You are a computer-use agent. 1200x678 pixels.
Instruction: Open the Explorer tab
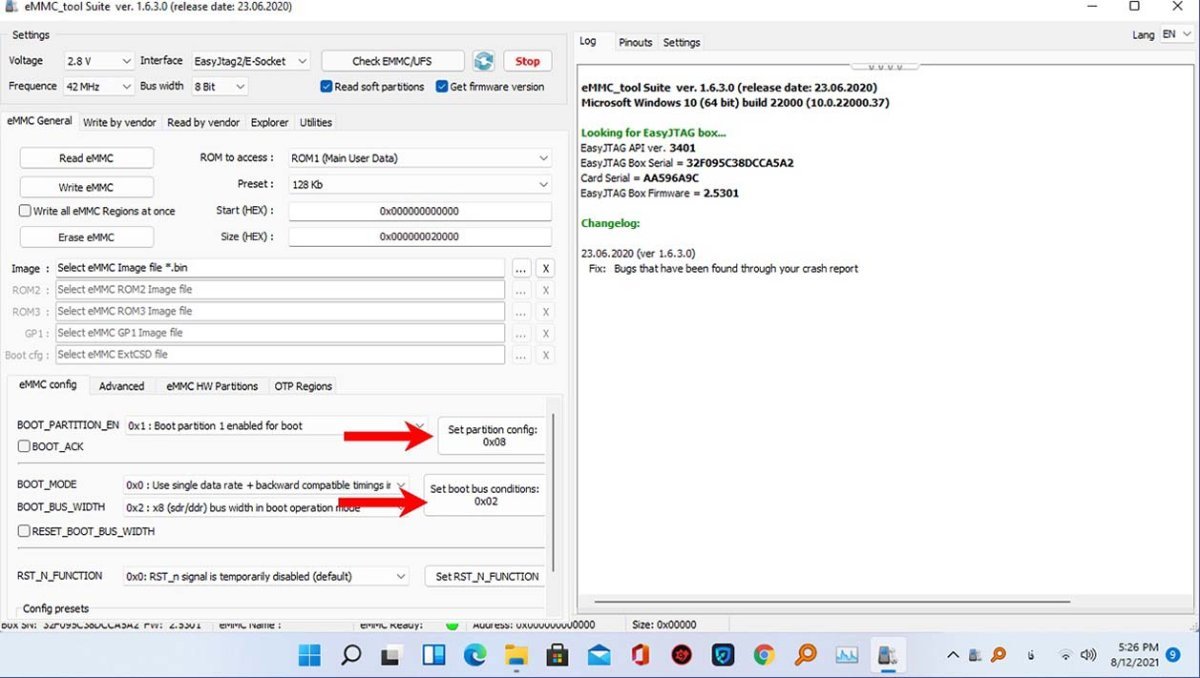270,122
